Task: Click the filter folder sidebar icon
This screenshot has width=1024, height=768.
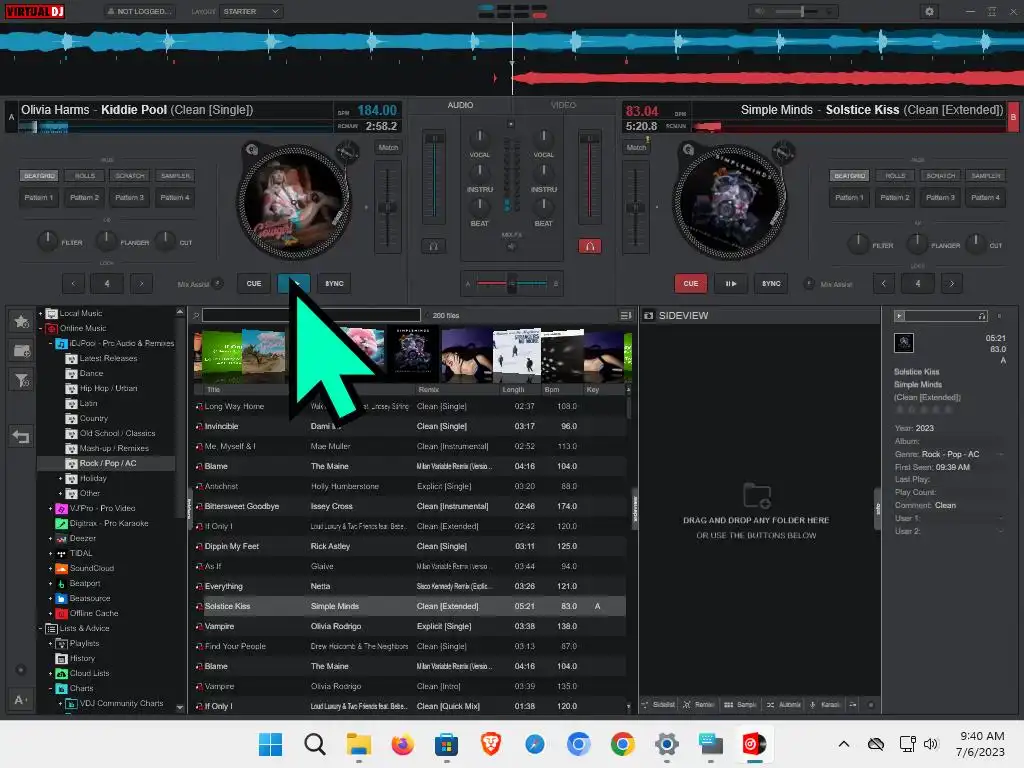Action: [22, 380]
